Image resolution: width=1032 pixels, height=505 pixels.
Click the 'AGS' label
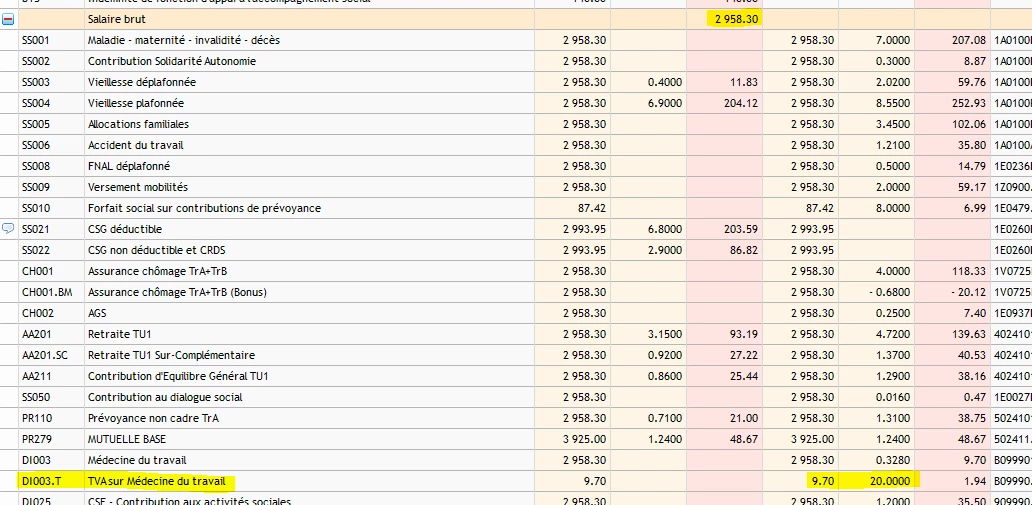pos(97,313)
